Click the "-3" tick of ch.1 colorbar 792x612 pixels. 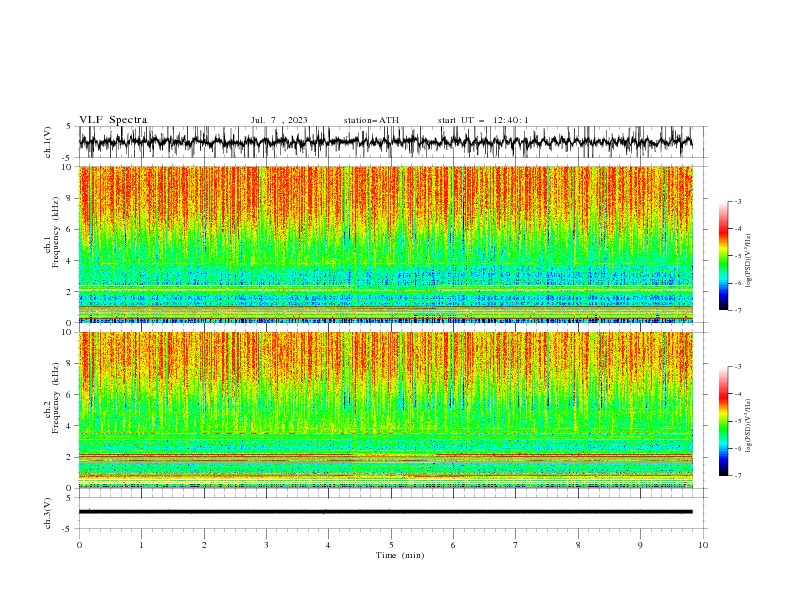[x=738, y=201]
